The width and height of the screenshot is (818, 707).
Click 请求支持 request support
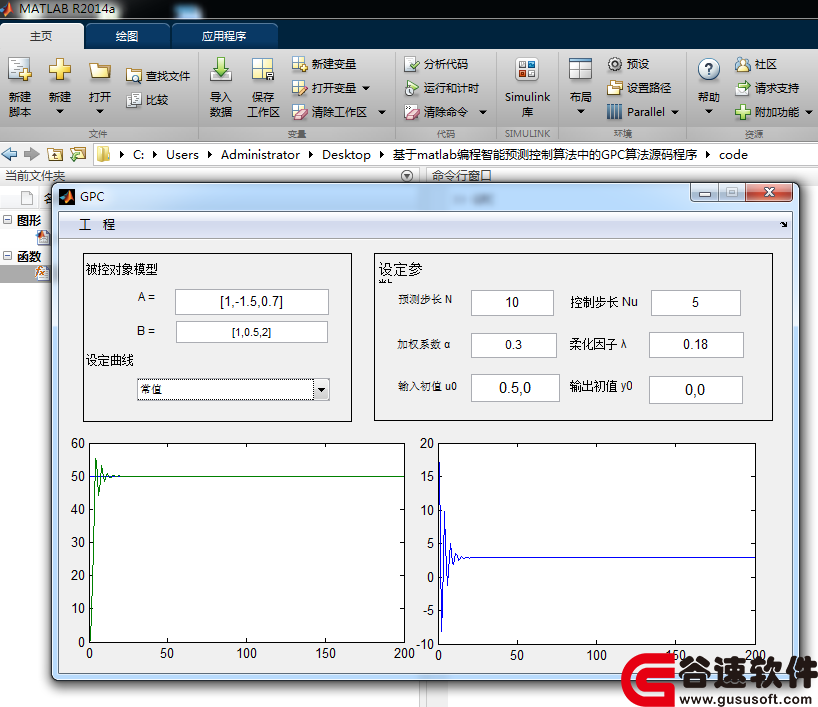click(767, 88)
